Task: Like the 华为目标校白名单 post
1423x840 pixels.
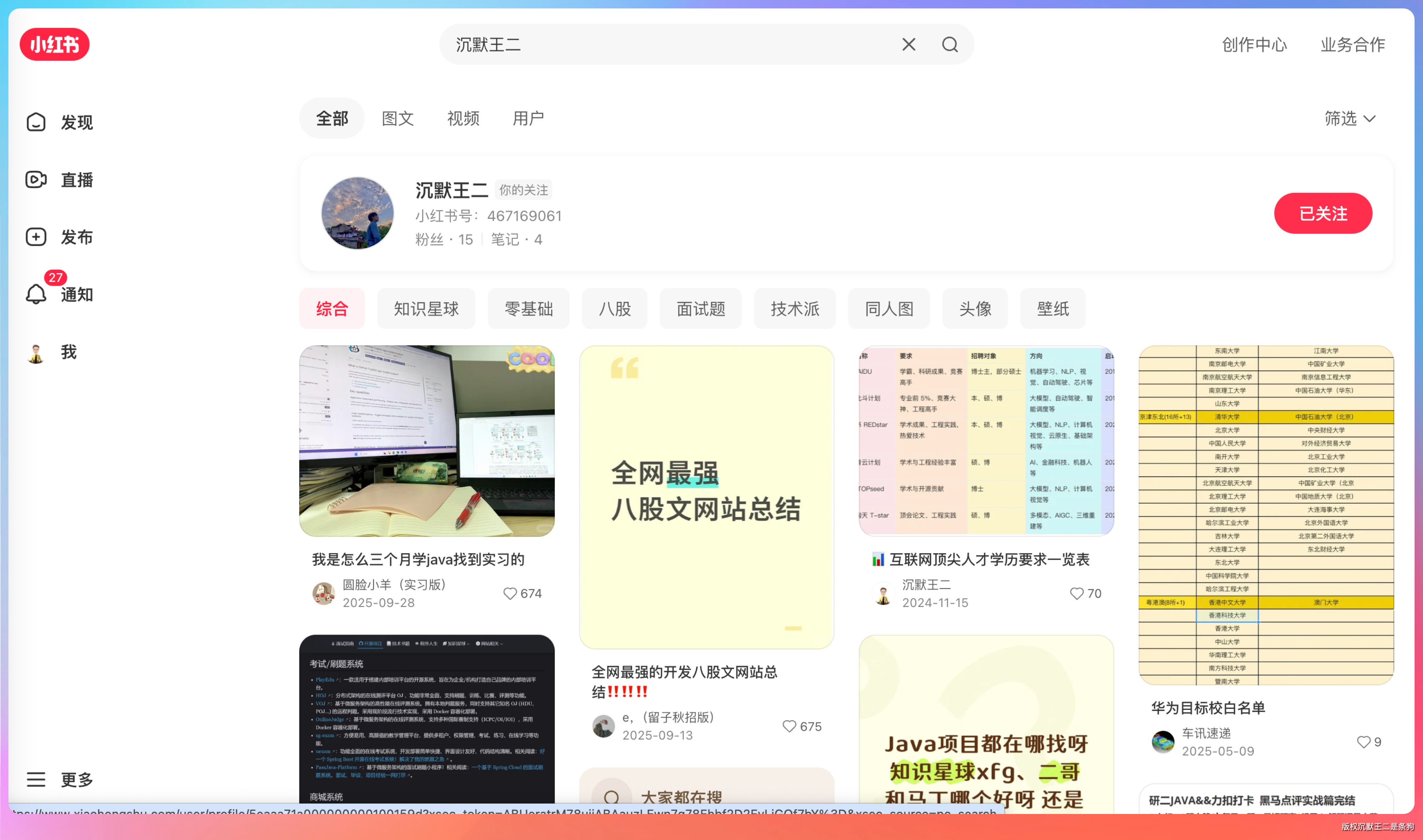Action: click(1364, 742)
